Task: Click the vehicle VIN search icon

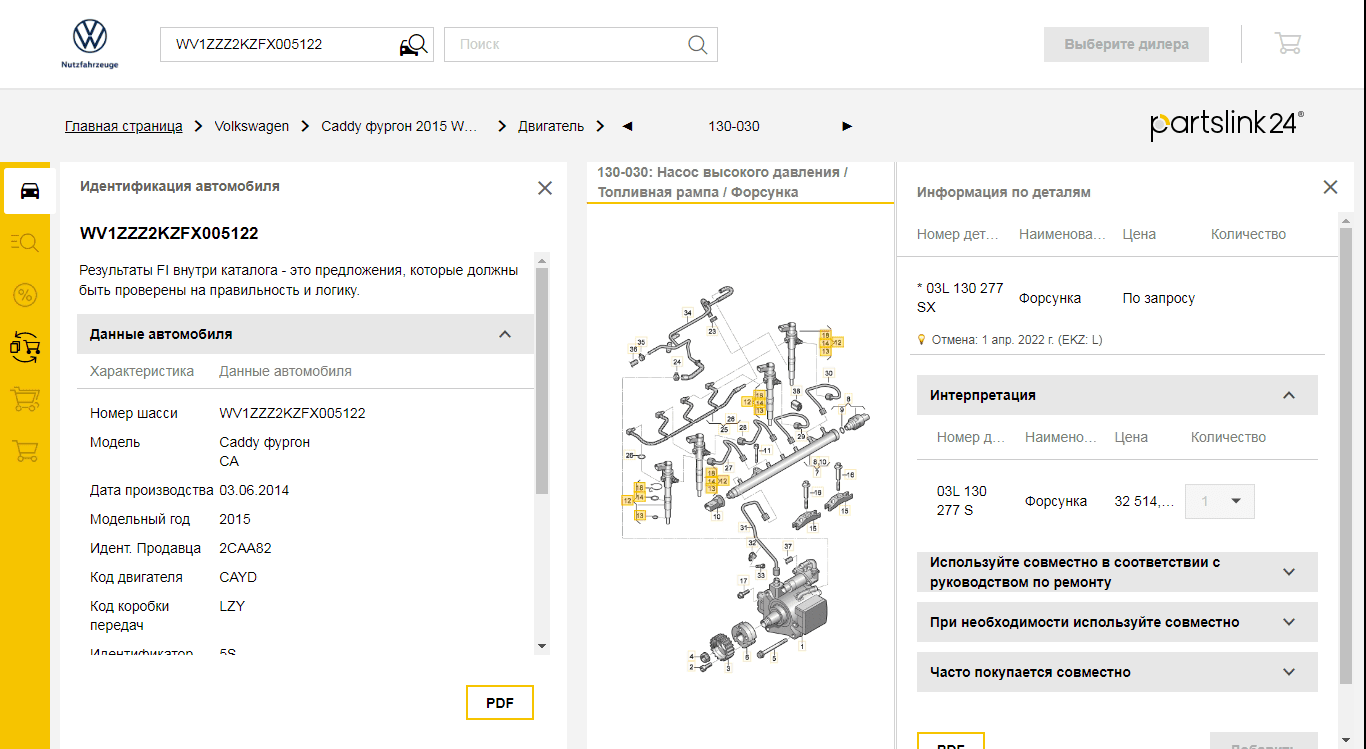Action: pos(413,45)
